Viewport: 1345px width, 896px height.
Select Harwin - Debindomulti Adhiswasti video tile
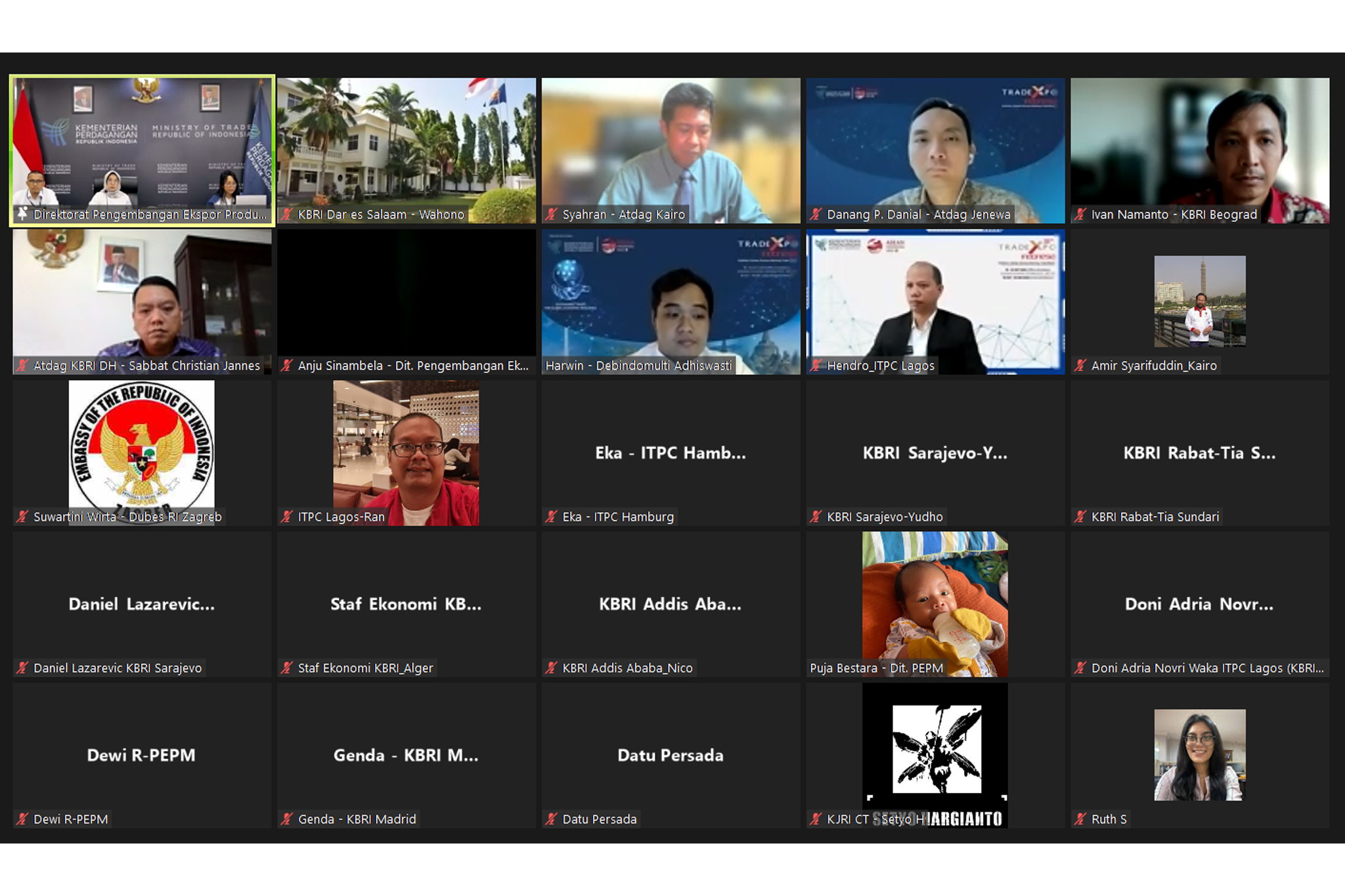[x=671, y=302]
